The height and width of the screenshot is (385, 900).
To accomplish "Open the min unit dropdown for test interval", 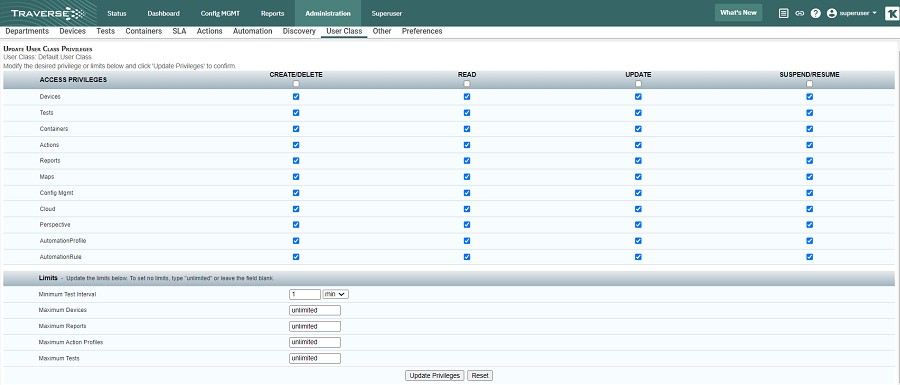I will (336, 294).
